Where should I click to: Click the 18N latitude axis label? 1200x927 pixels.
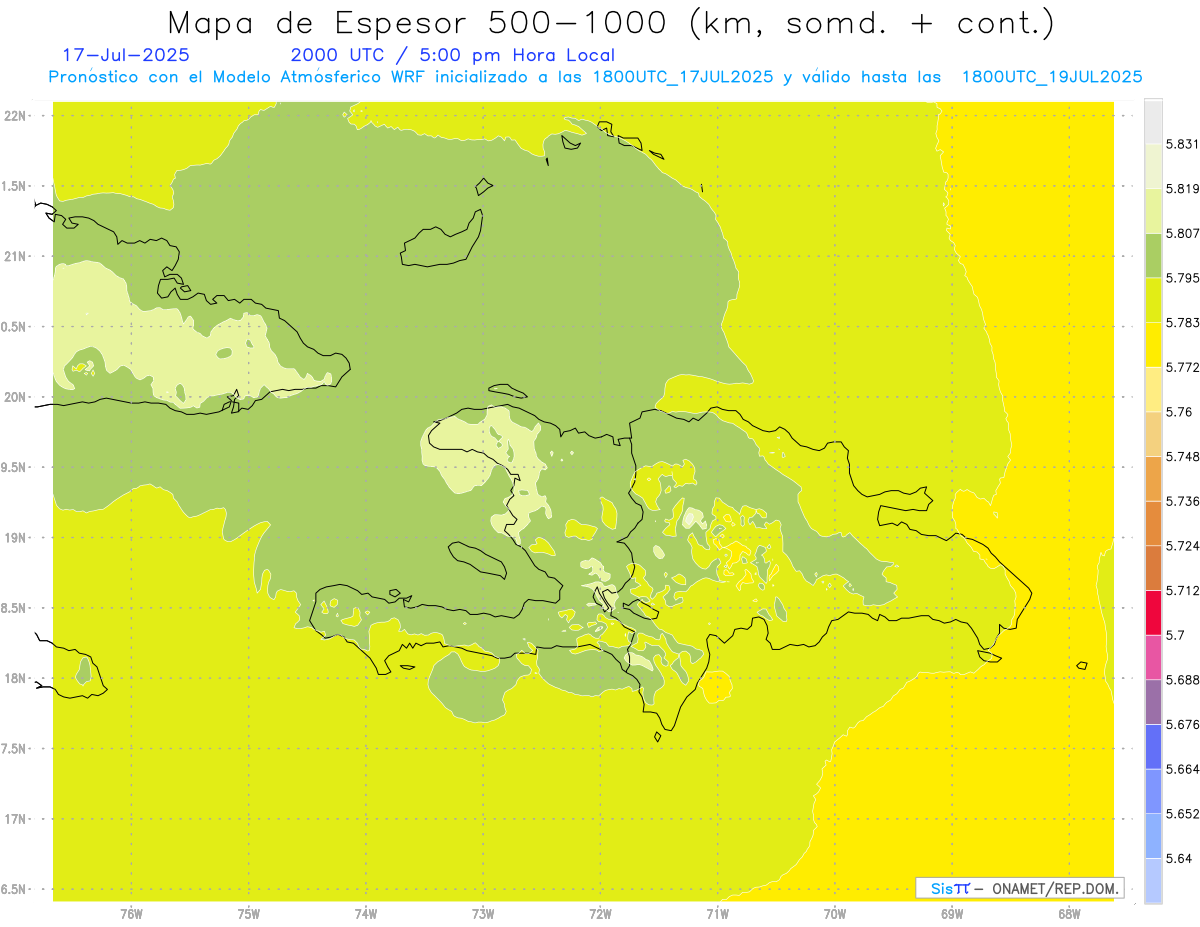pos(15,678)
